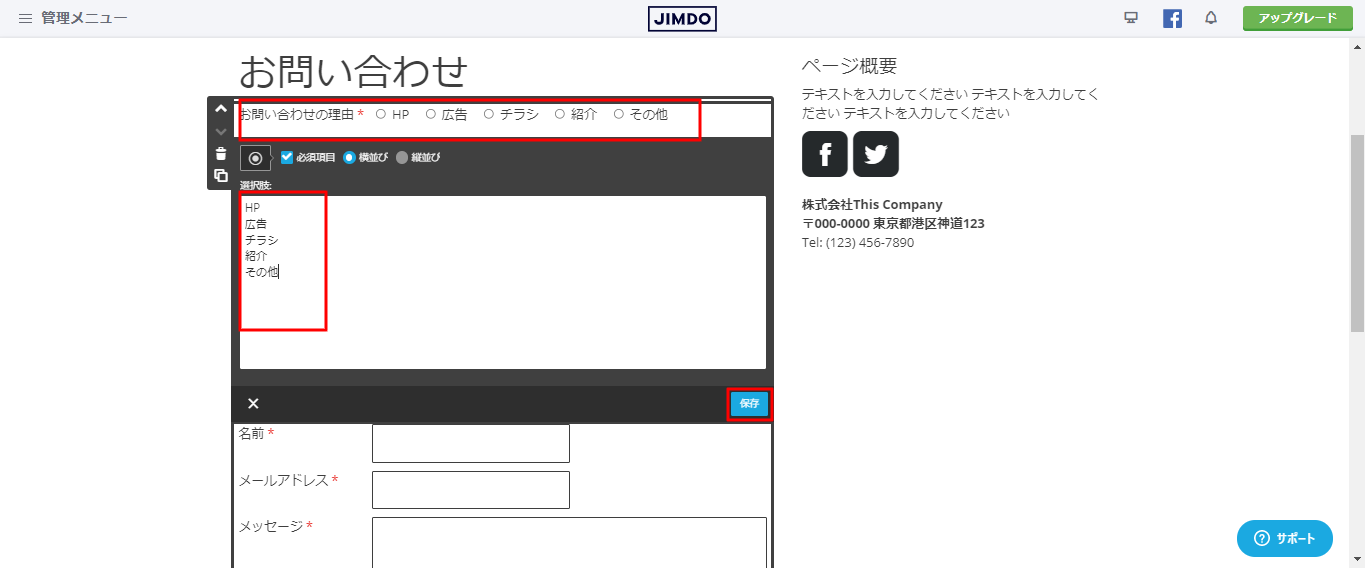
Task: Click scrollbar down arrow
Action: pyautogui.click(x=1357, y=560)
